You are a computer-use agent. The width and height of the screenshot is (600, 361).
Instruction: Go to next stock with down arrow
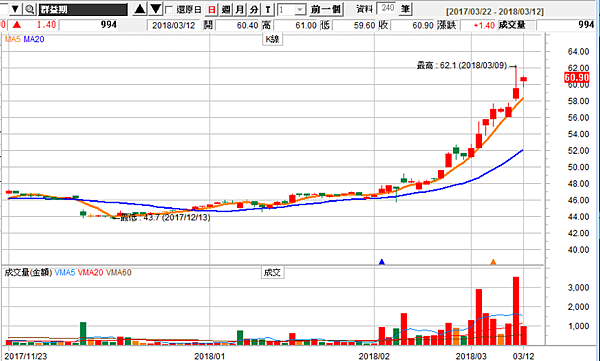click(x=155, y=9)
